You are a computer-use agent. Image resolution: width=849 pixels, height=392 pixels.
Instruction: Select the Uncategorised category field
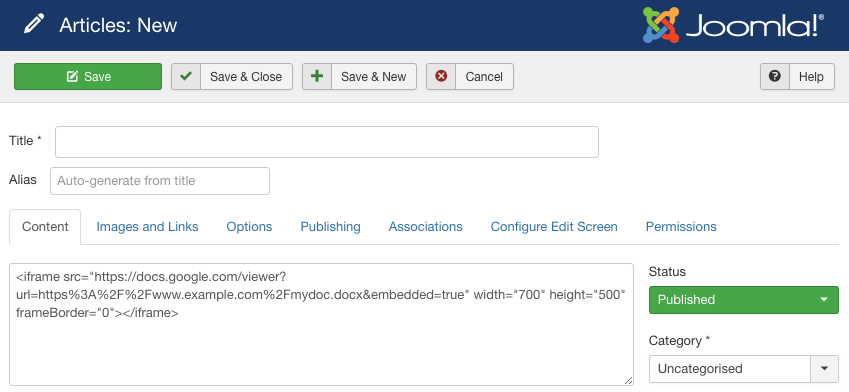(x=730, y=369)
